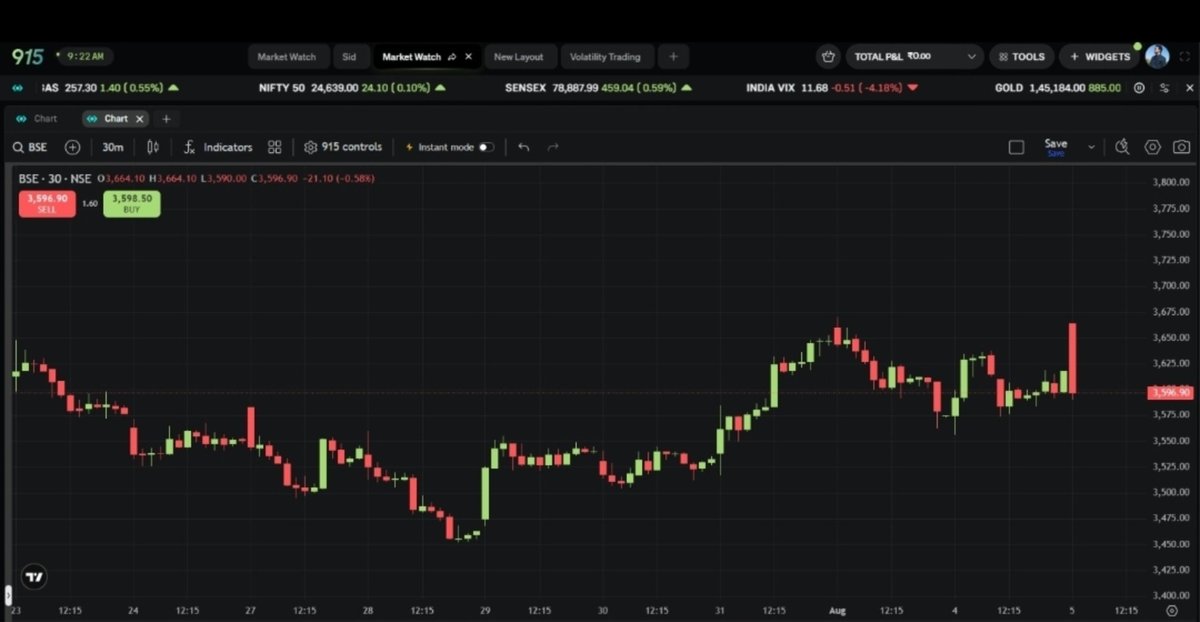Take a chart snapshot with camera icon
The height and width of the screenshot is (622, 1200).
(x=1181, y=147)
